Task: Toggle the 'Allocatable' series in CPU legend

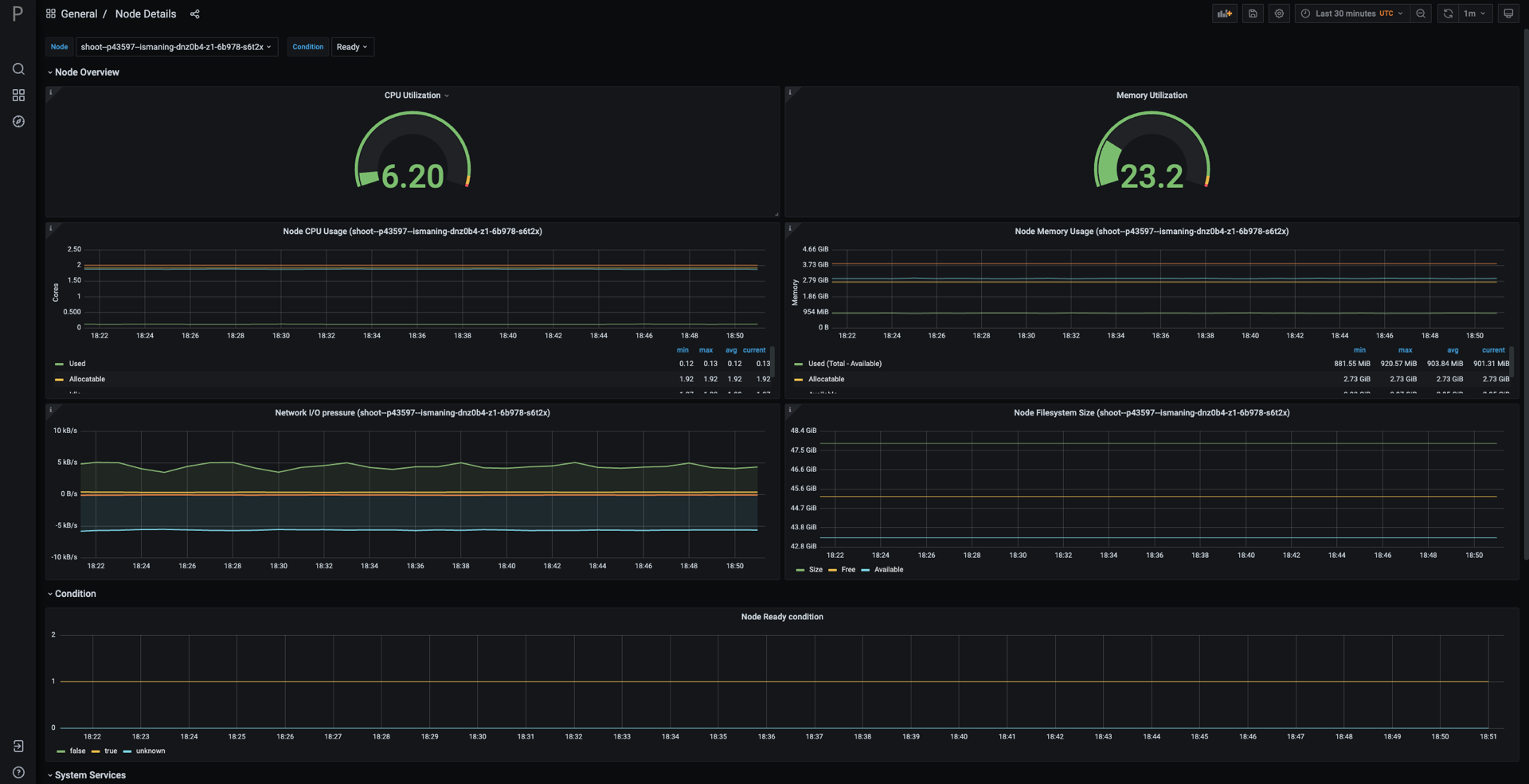Action: point(88,379)
